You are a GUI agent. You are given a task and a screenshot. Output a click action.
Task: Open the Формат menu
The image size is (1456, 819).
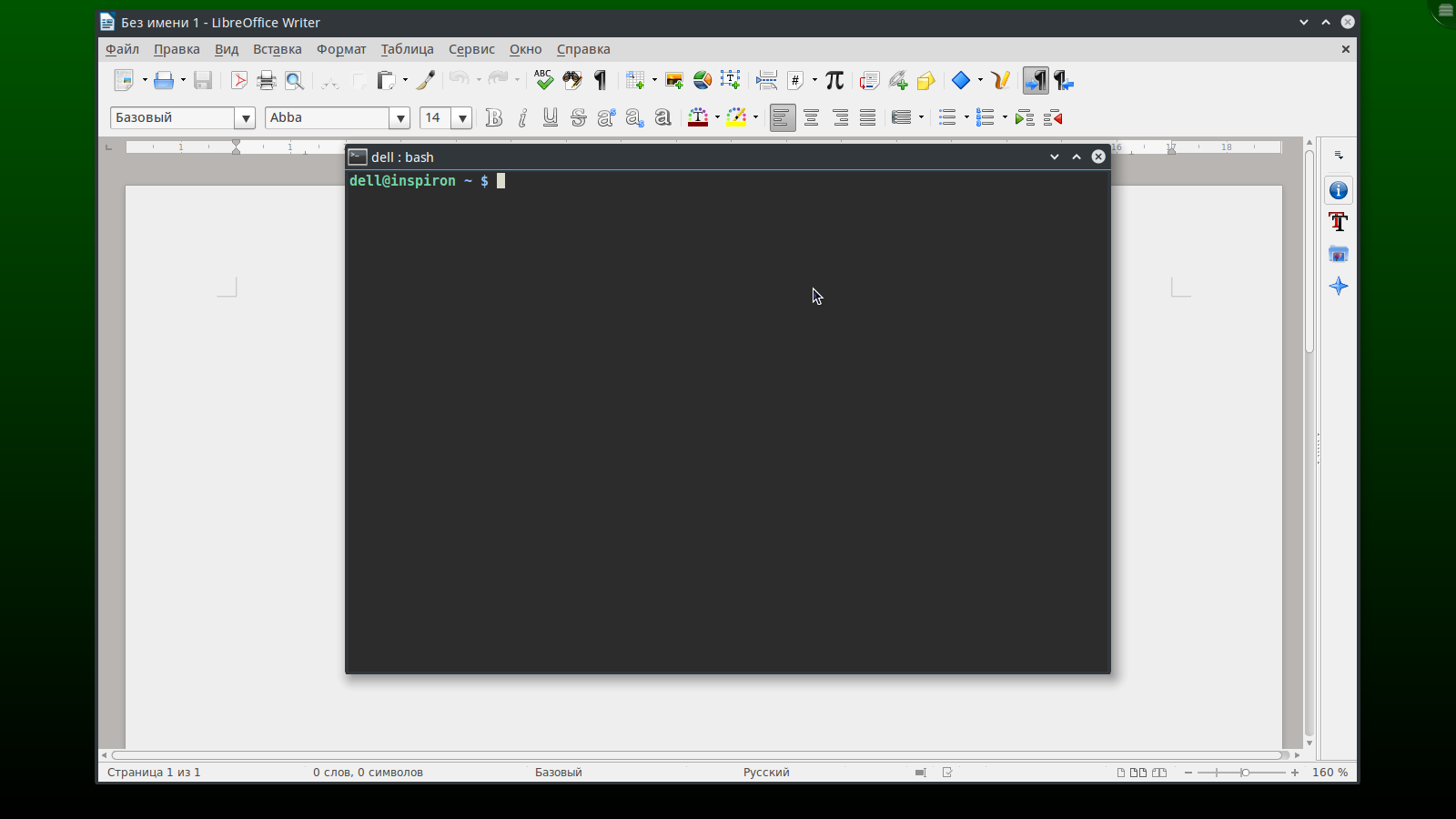coord(341,49)
